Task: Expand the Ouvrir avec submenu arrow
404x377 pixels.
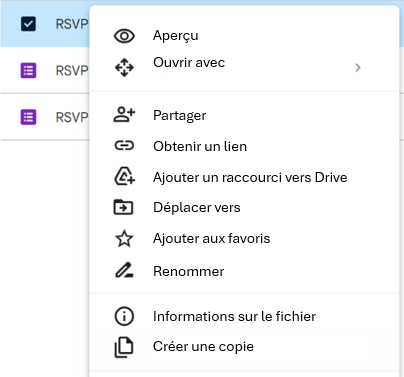Action: coord(358,68)
